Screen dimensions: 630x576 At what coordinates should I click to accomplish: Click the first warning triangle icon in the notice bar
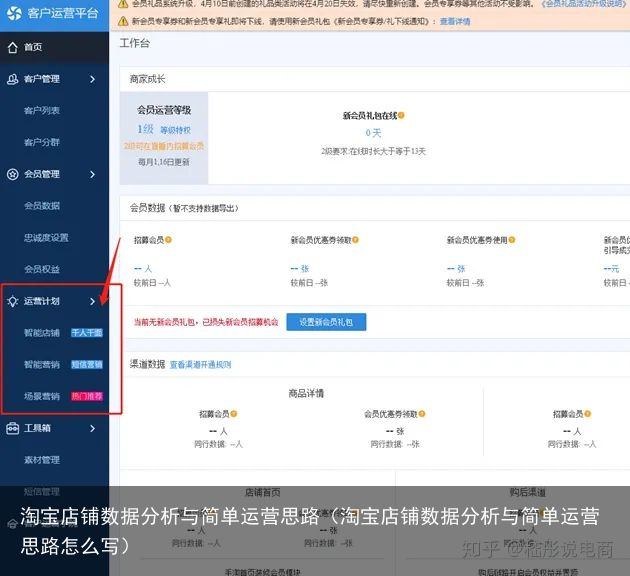[123, 4]
